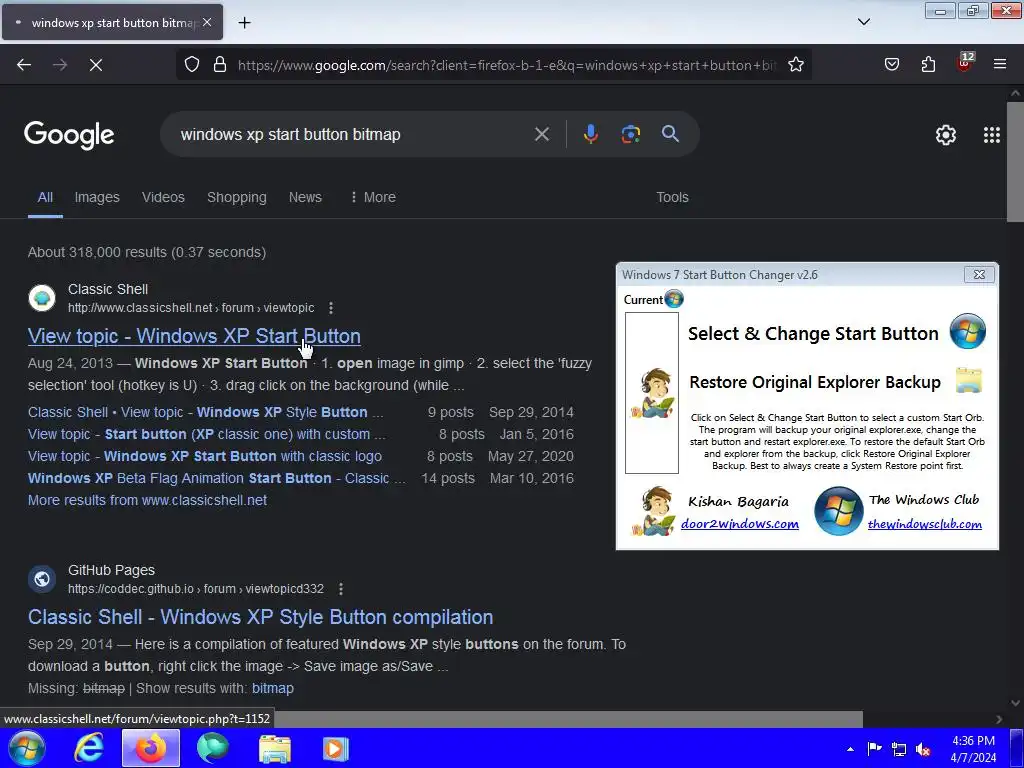Launch the media player taskbar icon
1024x768 pixels.
click(336, 749)
